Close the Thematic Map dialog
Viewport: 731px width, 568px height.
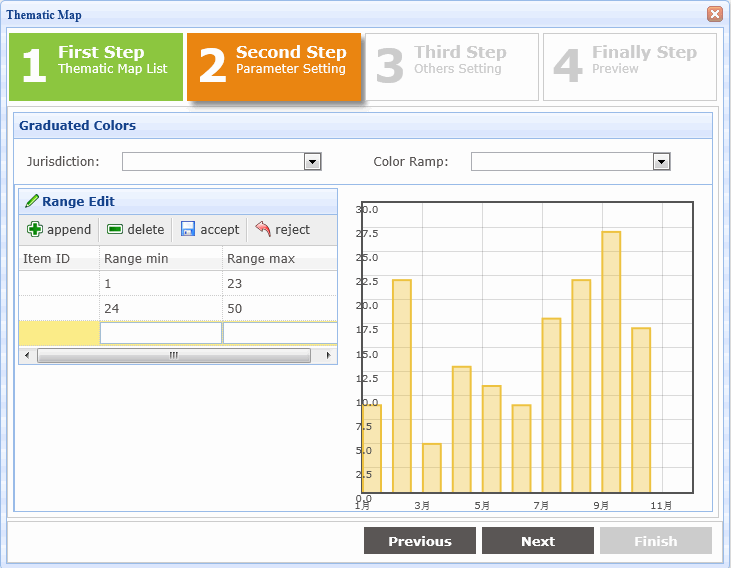pyautogui.click(x=715, y=14)
